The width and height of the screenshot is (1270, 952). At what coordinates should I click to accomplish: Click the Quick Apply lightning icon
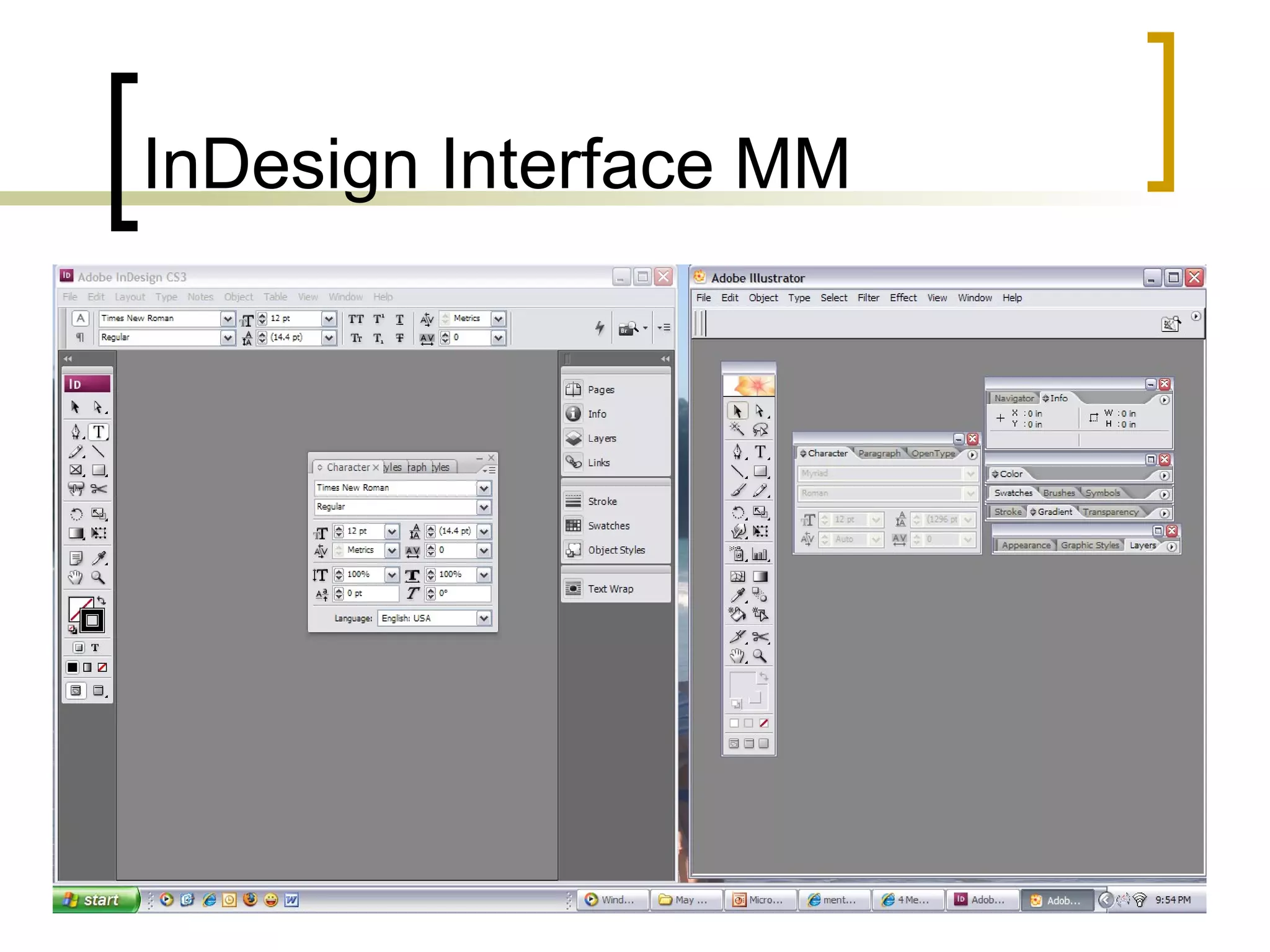599,327
